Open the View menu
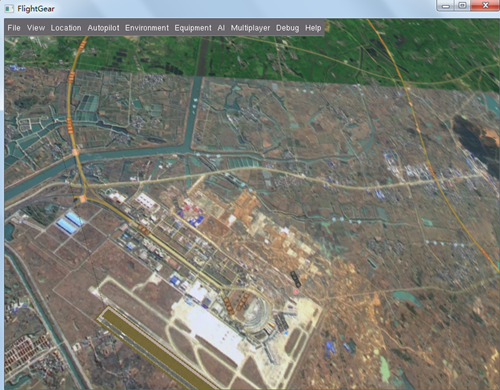 coord(36,28)
